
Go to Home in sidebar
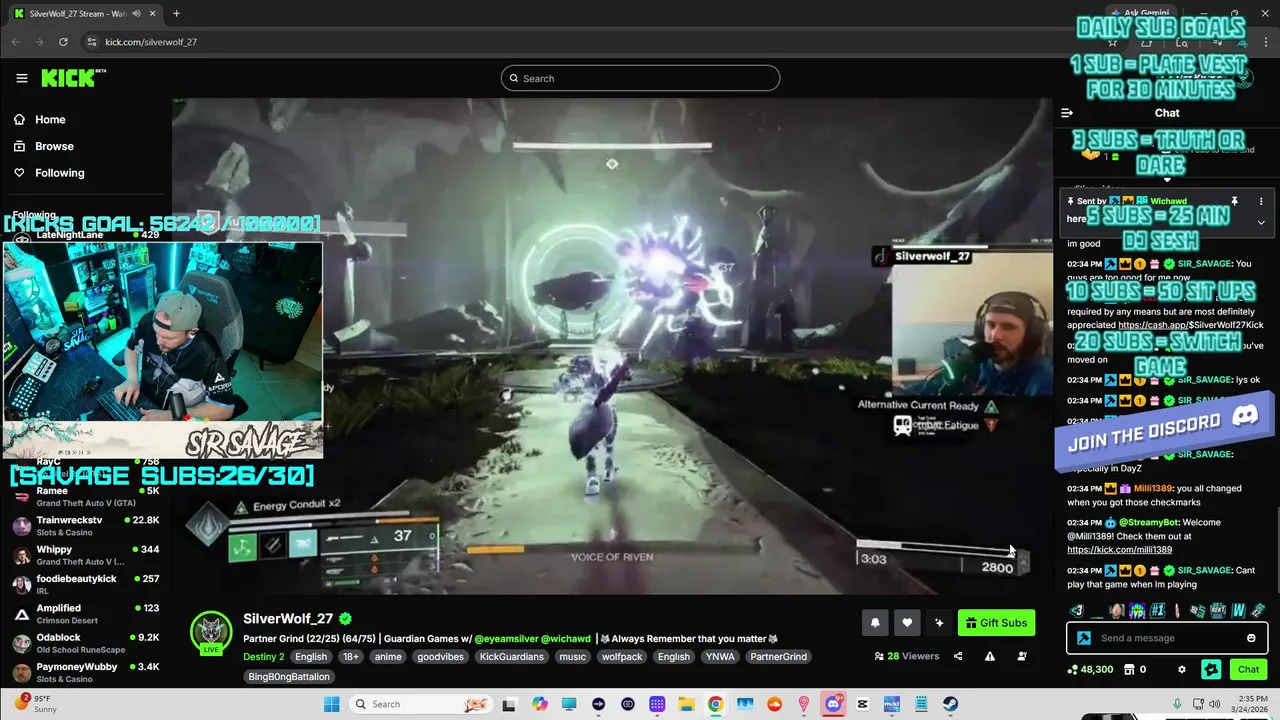click(40, 119)
